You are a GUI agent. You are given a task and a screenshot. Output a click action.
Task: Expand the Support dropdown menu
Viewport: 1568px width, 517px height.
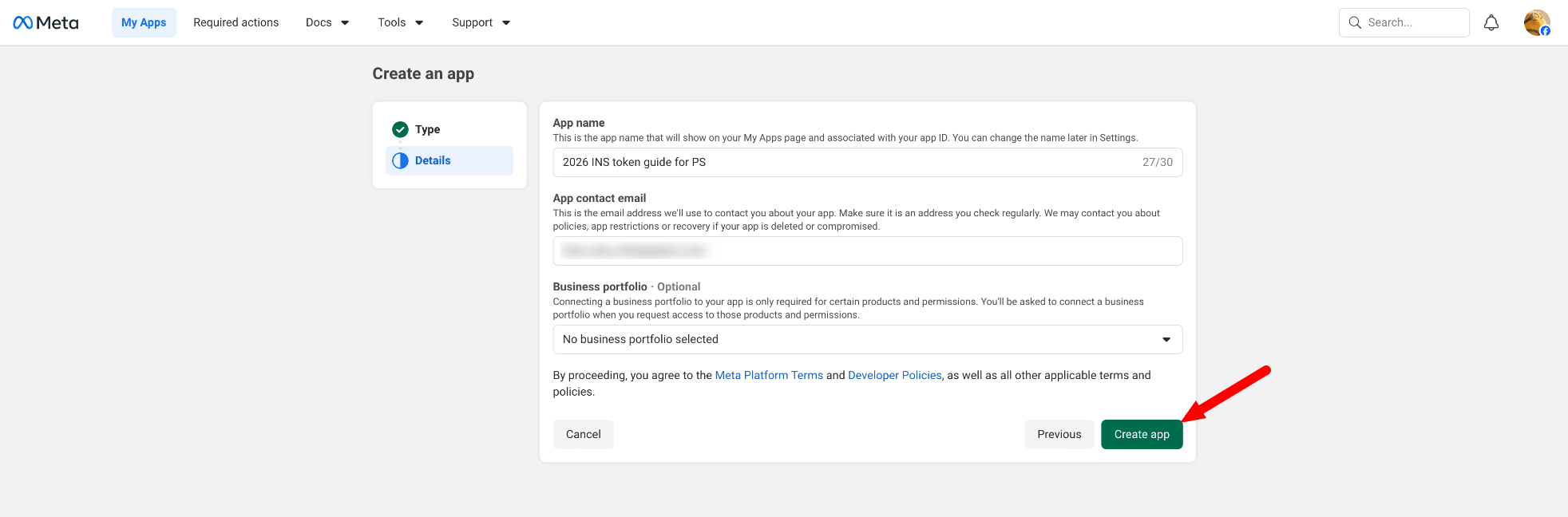tap(481, 22)
